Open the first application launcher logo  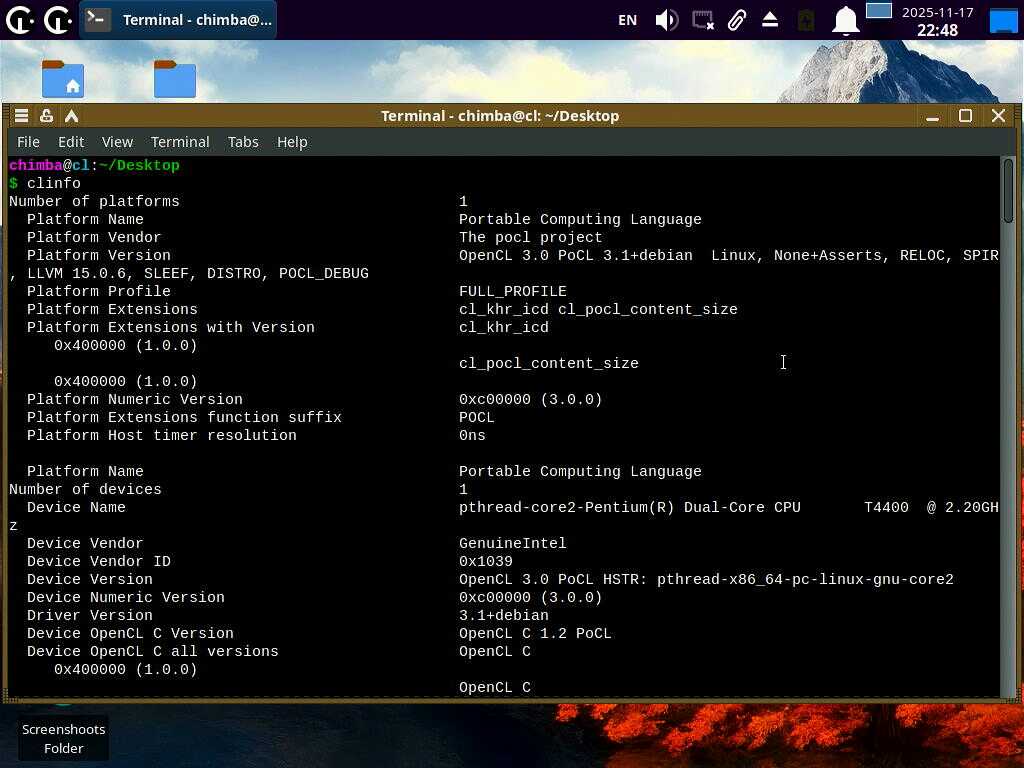(19, 20)
